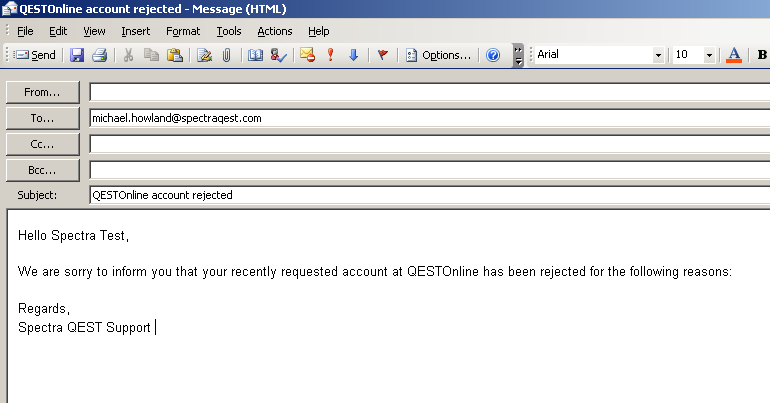Image resolution: width=770 pixels, height=403 pixels.
Task: Click the Message Flag icon
Action: pyautogui.click(x=382, y=55)
